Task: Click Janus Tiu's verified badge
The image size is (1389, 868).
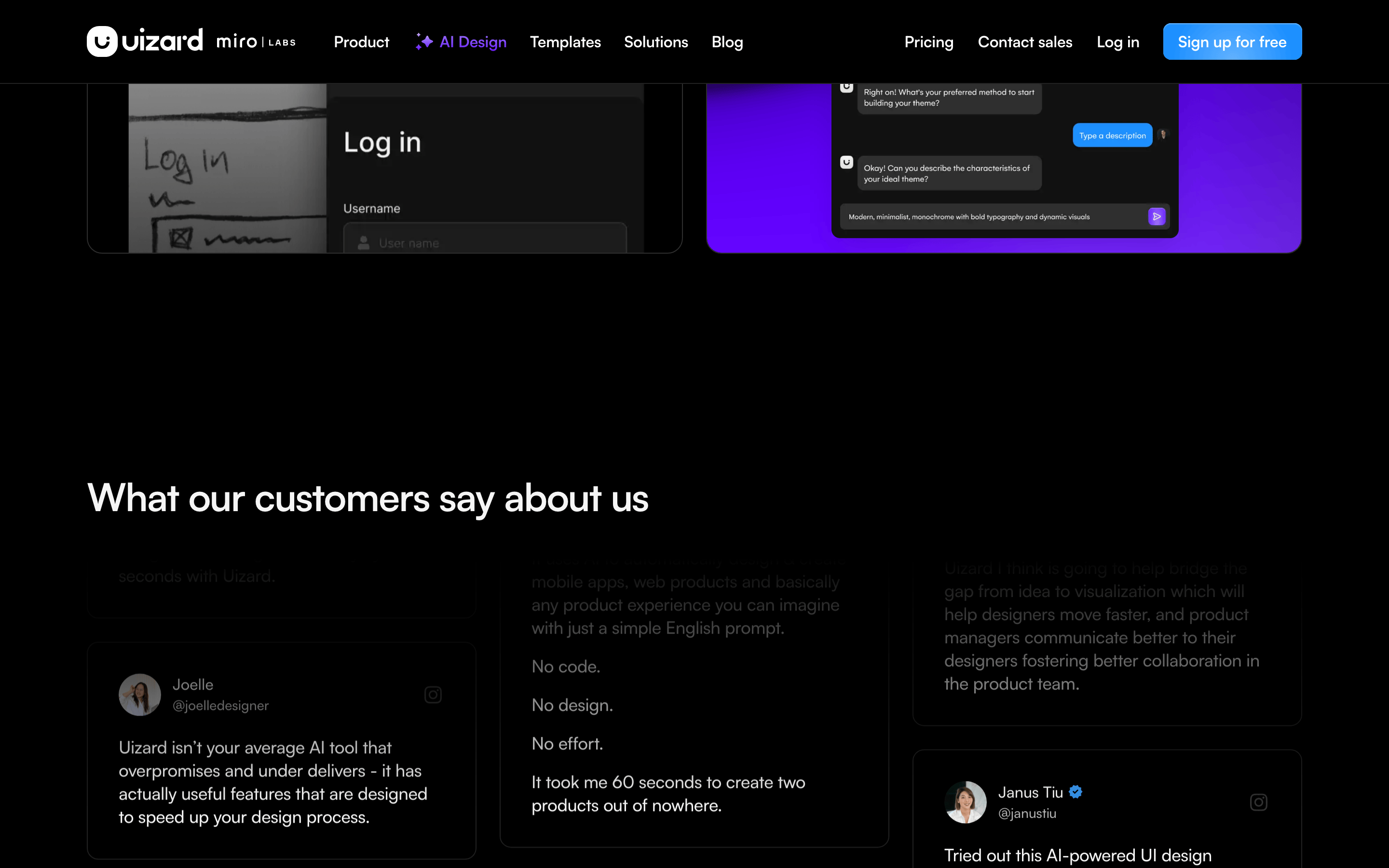Action: pos(1076,792)
